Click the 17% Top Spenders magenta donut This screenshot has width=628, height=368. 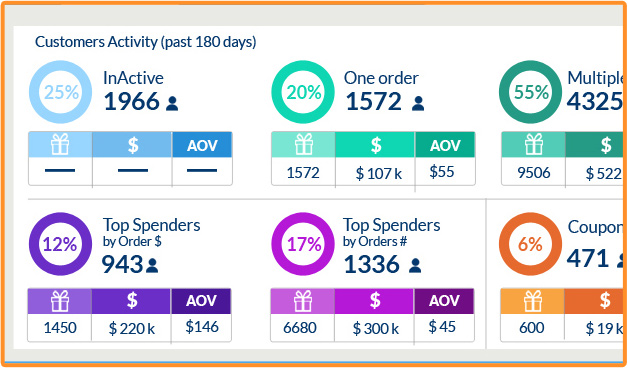click(303, 244)
